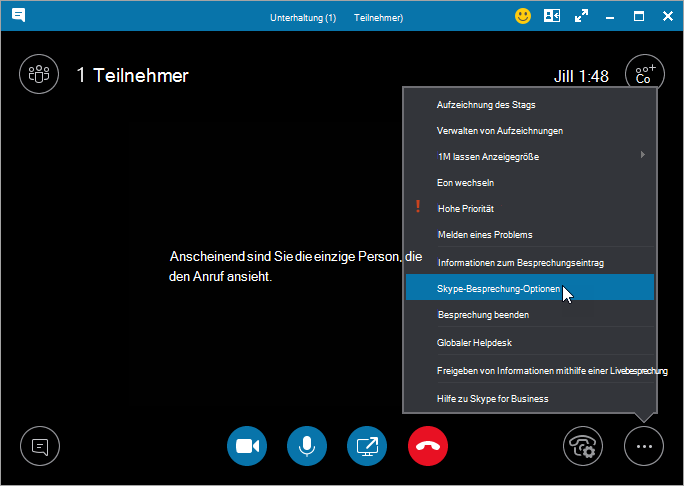Switch to the Unterhaltung (1) tab
The height and width of the screenshot is (486, 684).
click(x=303, y=18)
